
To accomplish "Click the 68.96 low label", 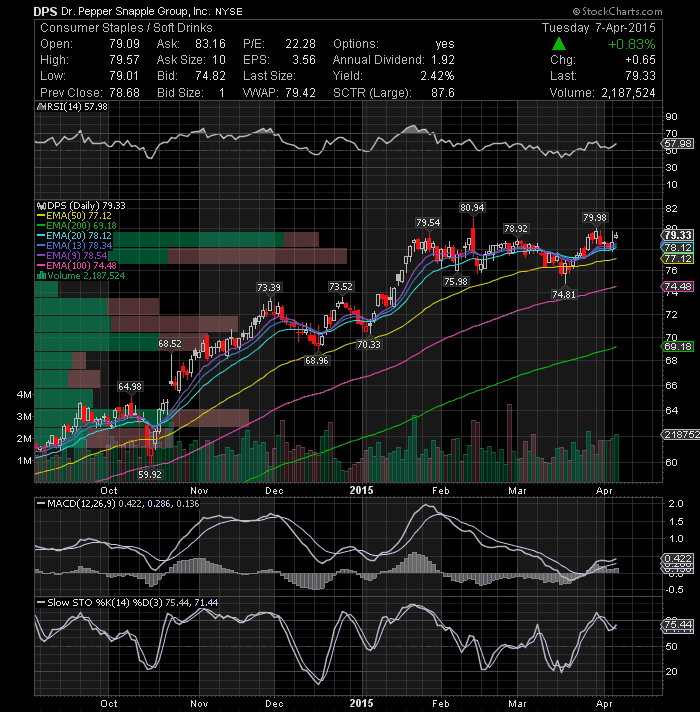I will coord(316,361).
